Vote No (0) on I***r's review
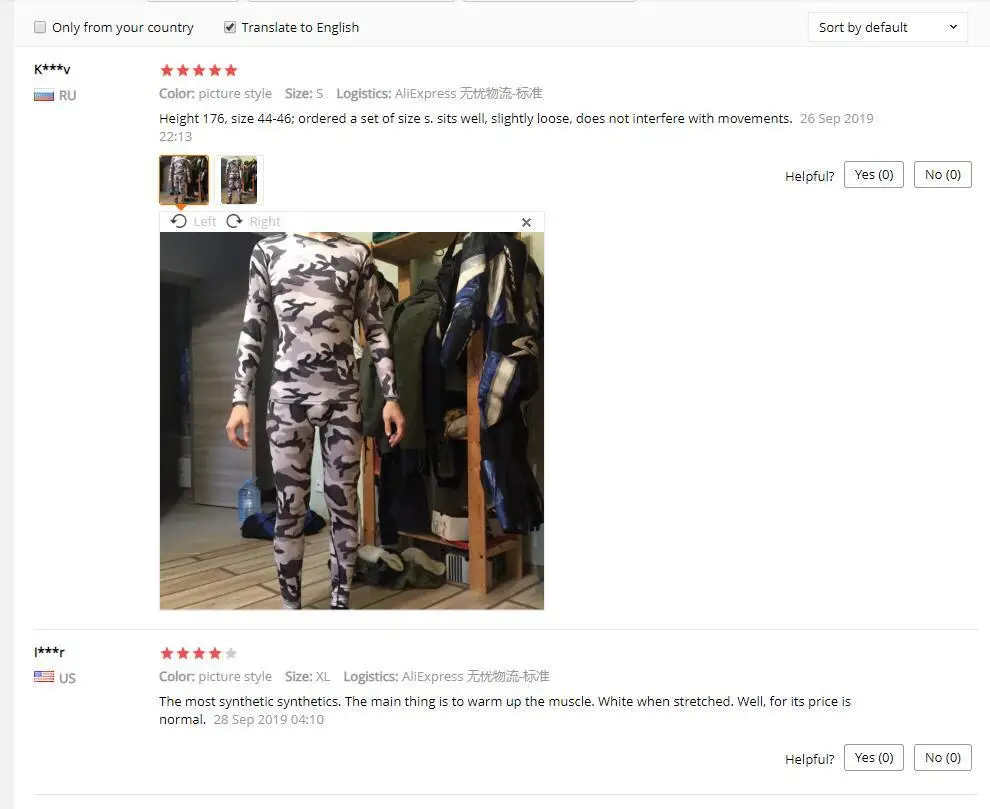The image size is (990, 809). coord(943,758)
